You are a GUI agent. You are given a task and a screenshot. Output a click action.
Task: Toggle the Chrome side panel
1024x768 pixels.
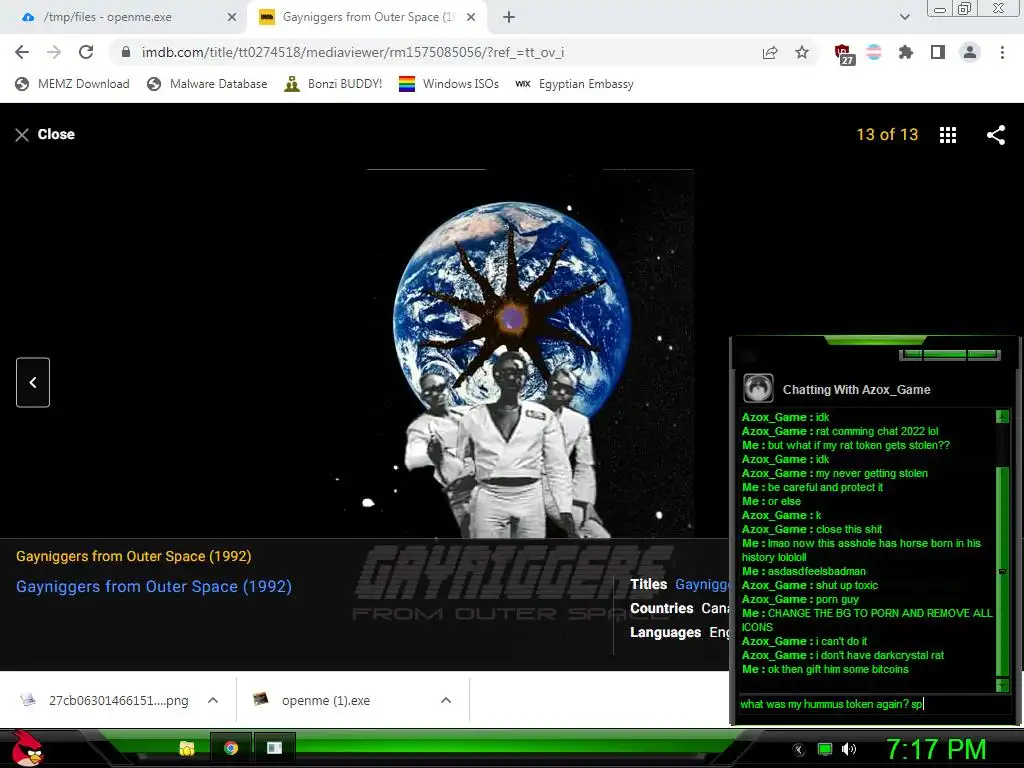pos(938,52)
